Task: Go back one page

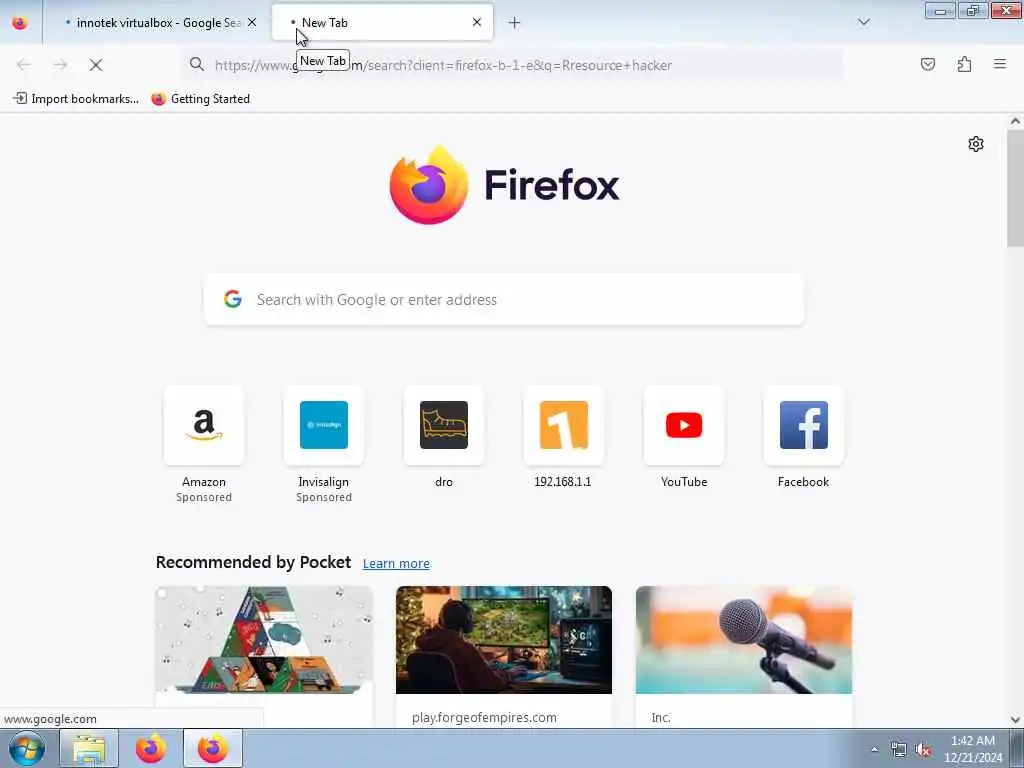Action: pos(24,65)
